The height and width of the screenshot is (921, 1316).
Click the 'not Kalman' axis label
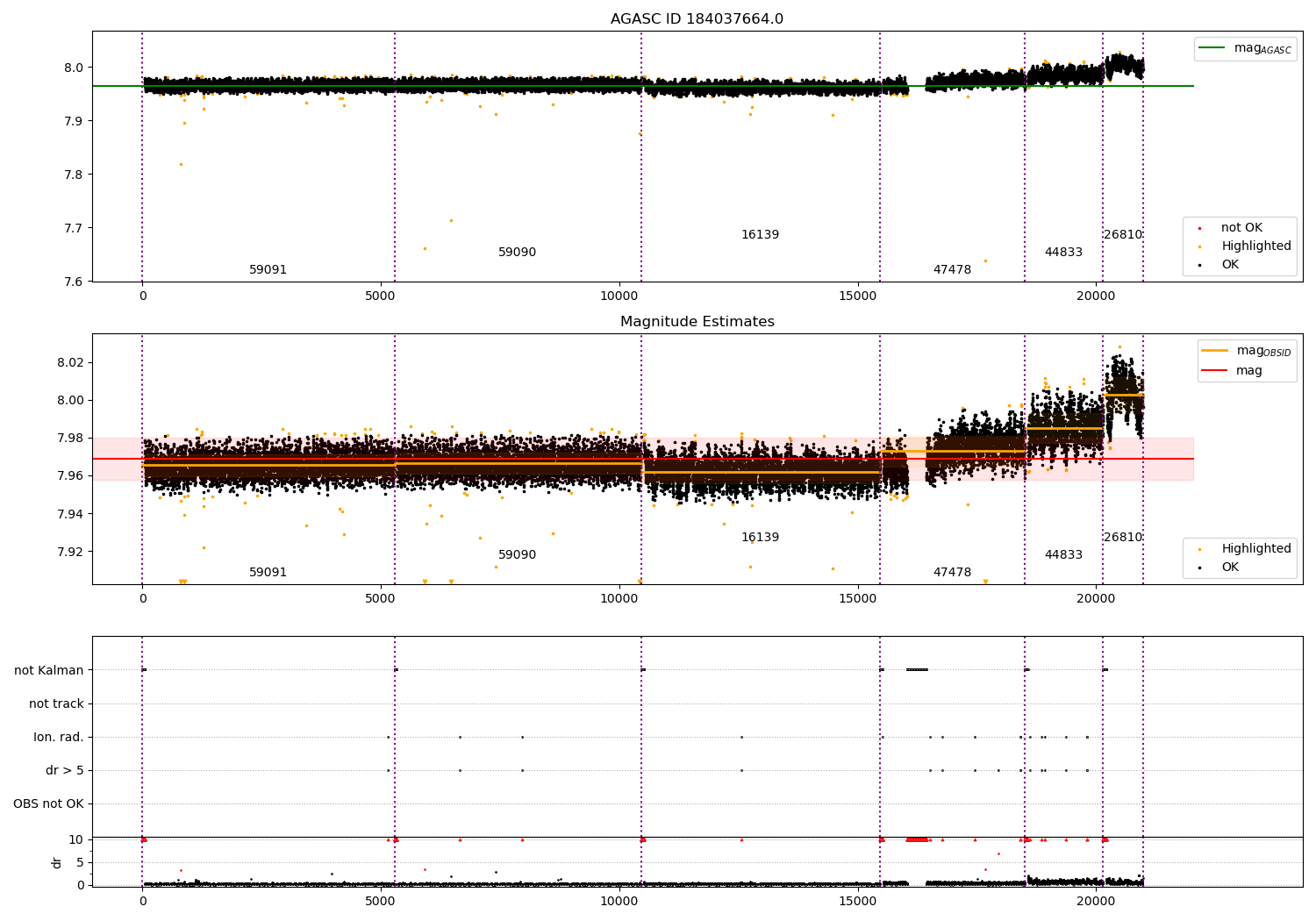[x=49, y=671]
